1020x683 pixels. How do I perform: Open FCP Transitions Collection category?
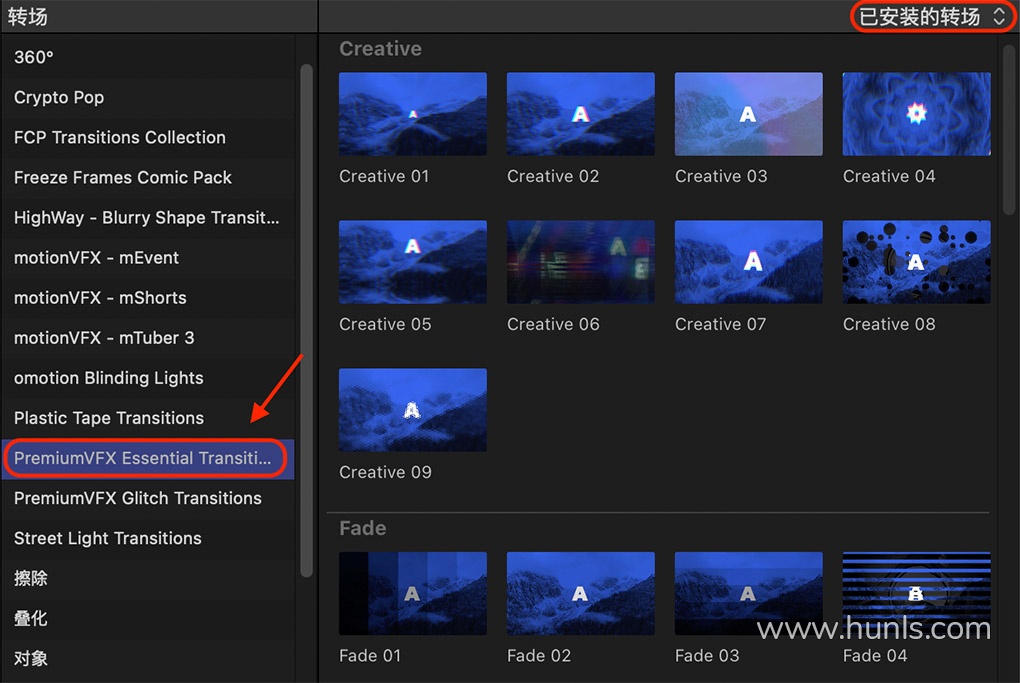pos(148,137)
